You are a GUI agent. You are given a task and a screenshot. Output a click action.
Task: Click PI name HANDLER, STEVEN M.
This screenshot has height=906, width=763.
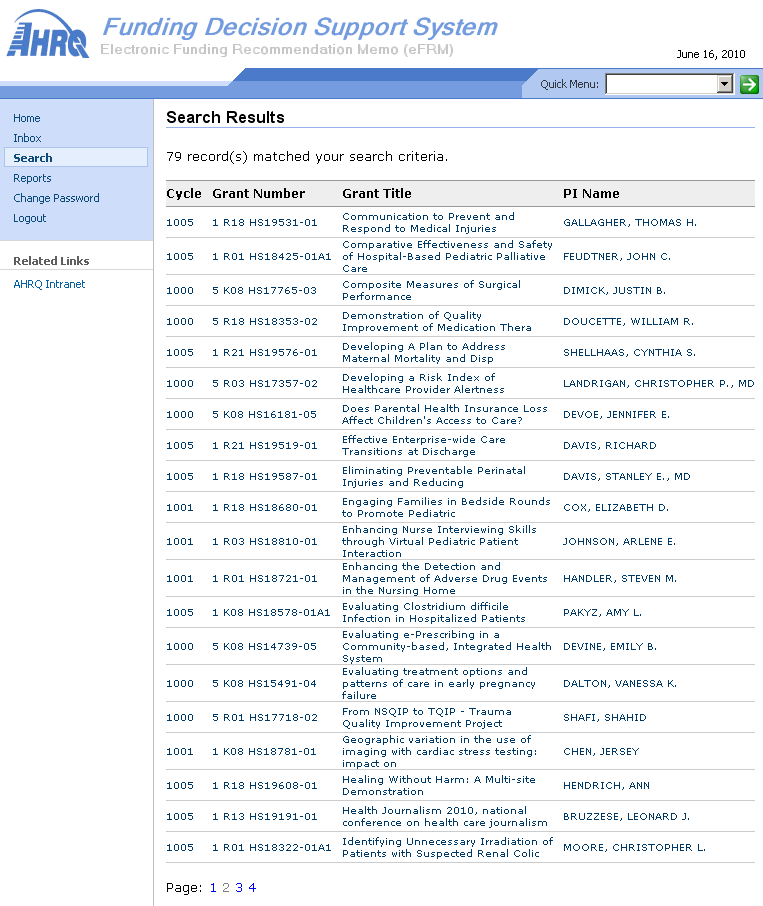(620, 579)
